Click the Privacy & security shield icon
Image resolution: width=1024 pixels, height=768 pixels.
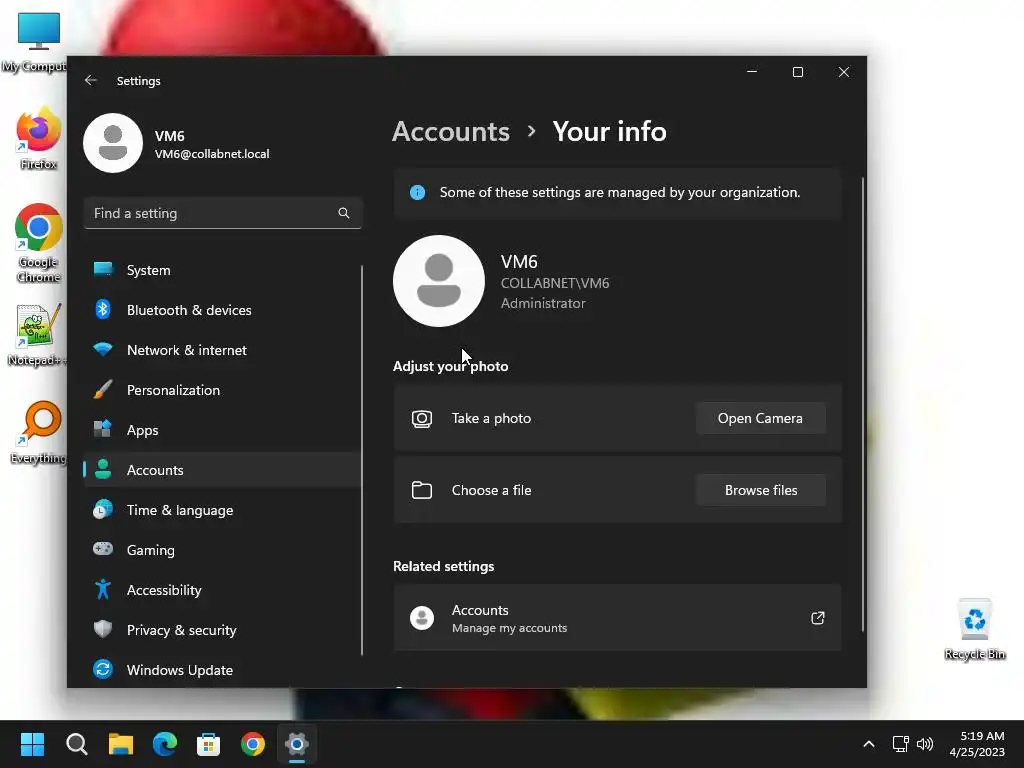(x=103, y=629)
